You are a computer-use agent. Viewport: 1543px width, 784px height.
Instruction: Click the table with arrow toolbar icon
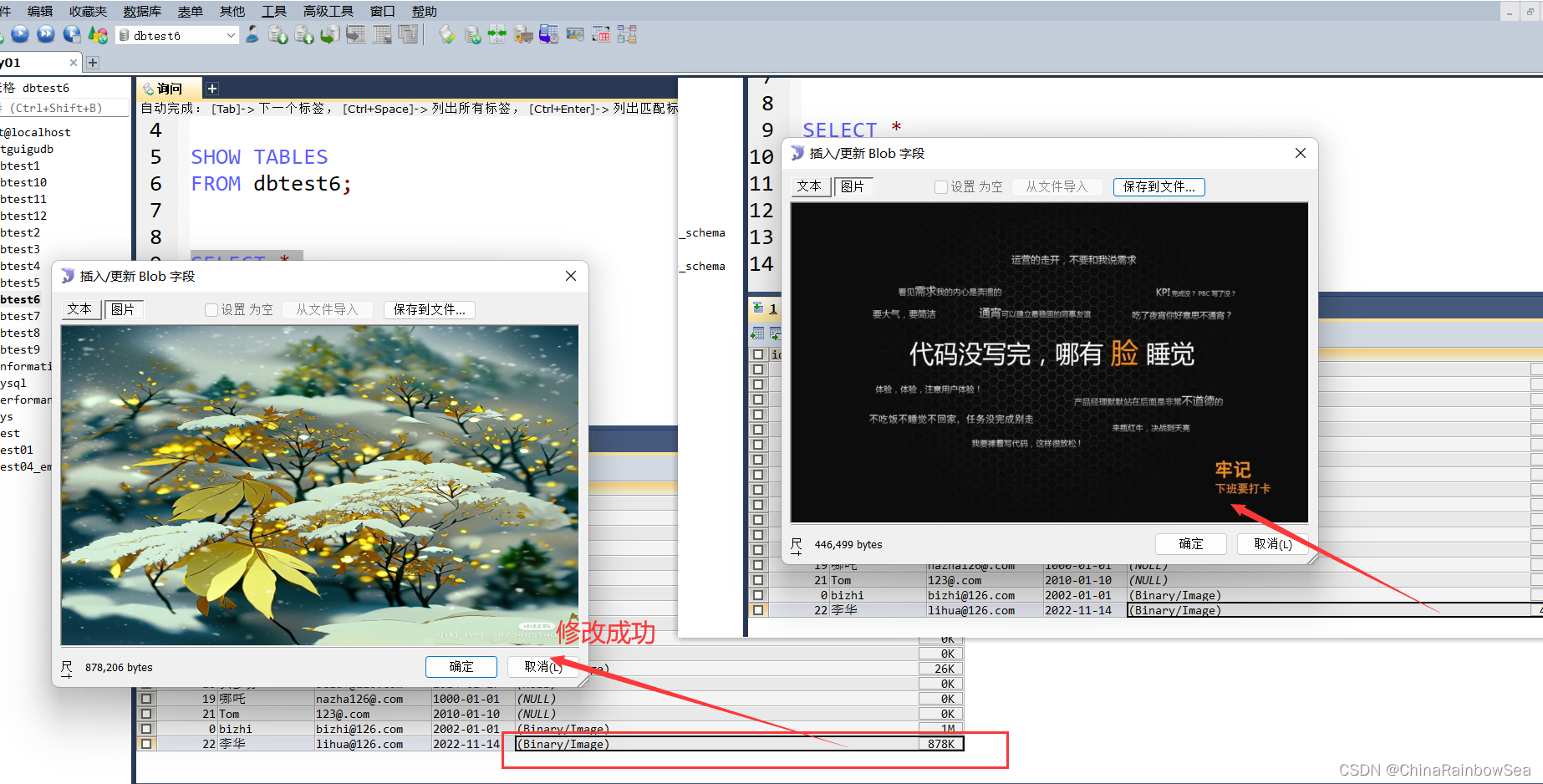(356, 34)
